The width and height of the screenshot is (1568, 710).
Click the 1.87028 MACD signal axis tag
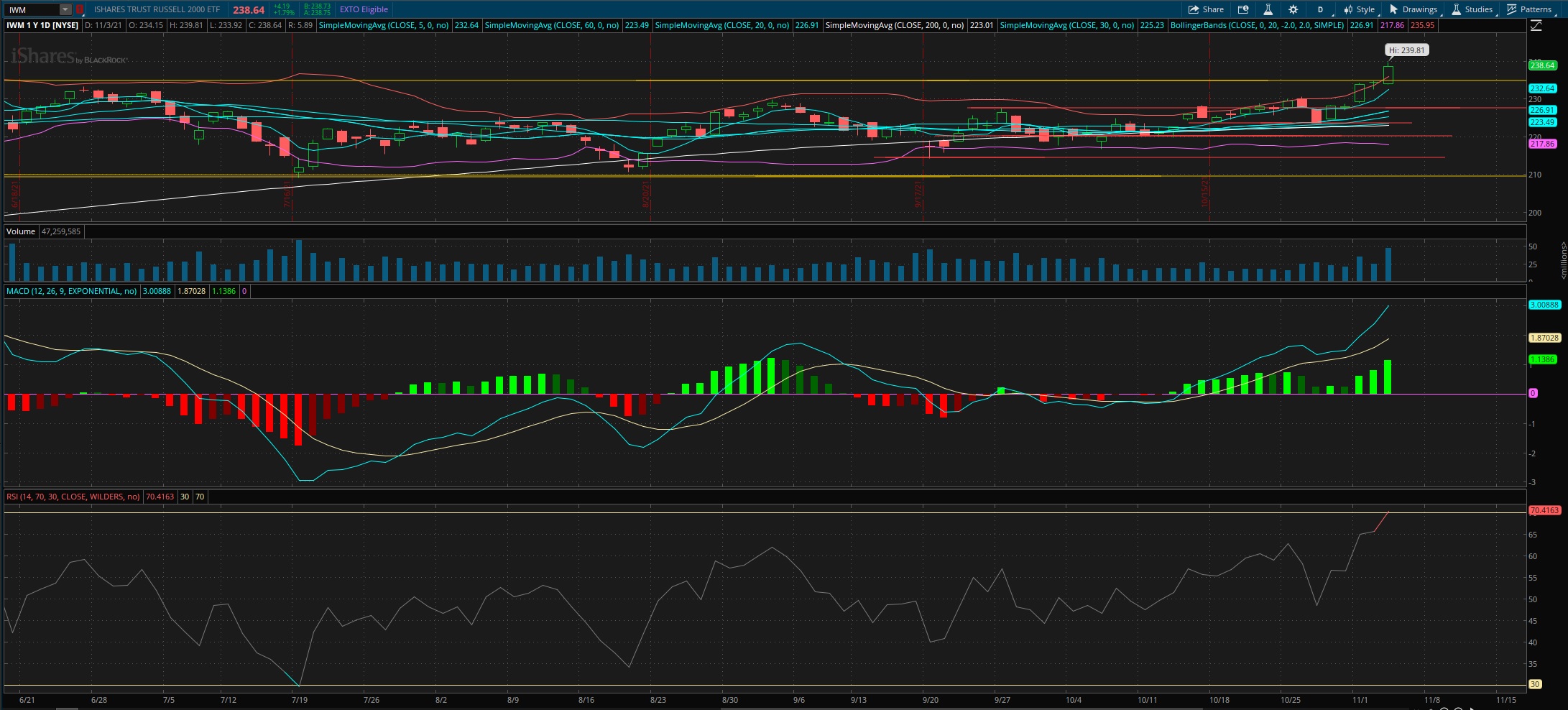tap(1544, 338)
